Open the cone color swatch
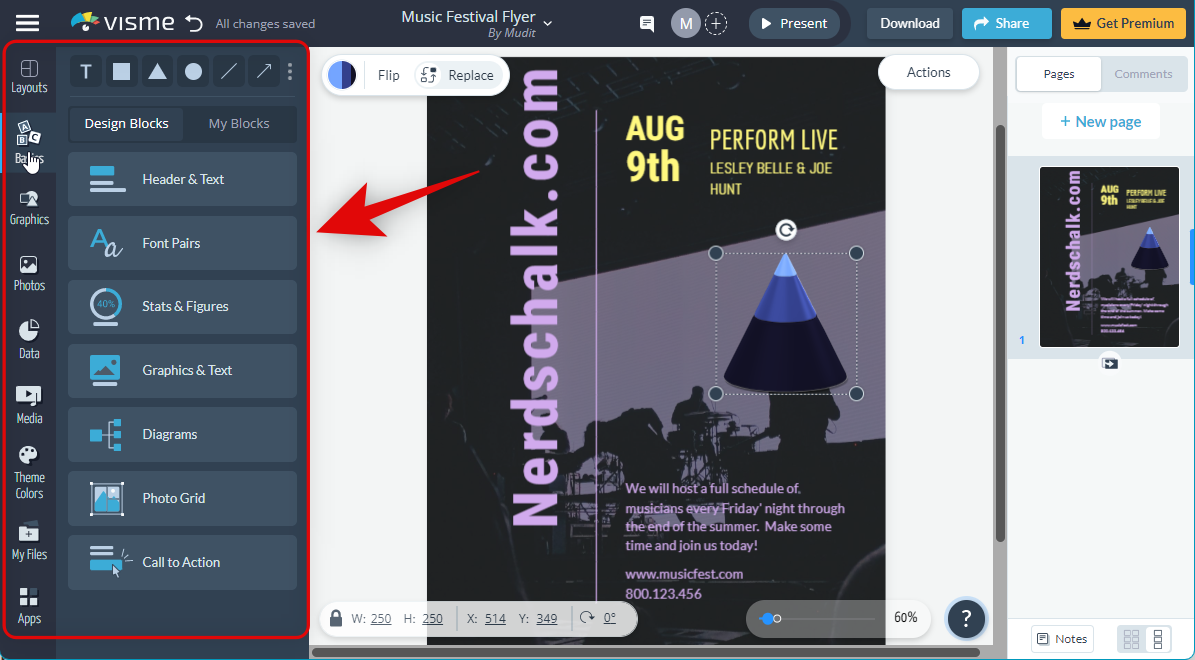This screenshot has height=660, width=1195. coord(342,75)
